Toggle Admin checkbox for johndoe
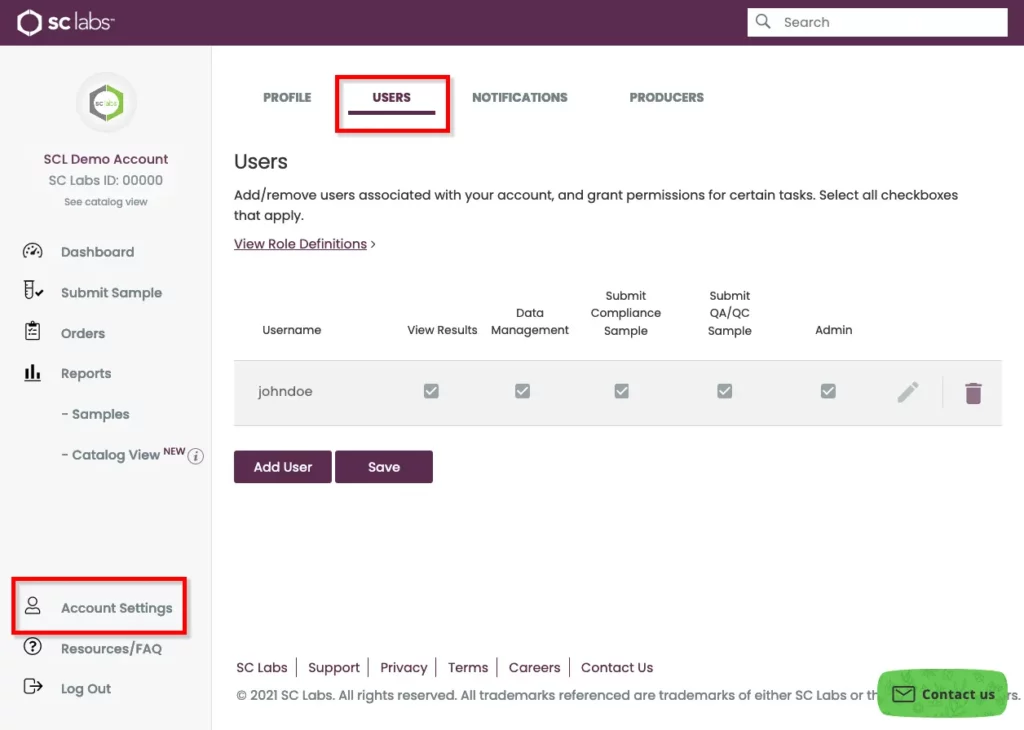 [828, 391]
